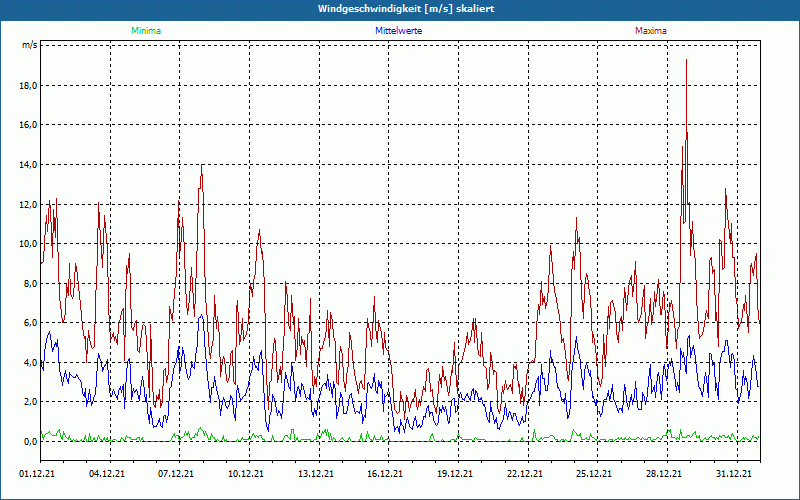800x500 pixels.
Task: Click the 16.12.21 date label
Action: [385, 474]
